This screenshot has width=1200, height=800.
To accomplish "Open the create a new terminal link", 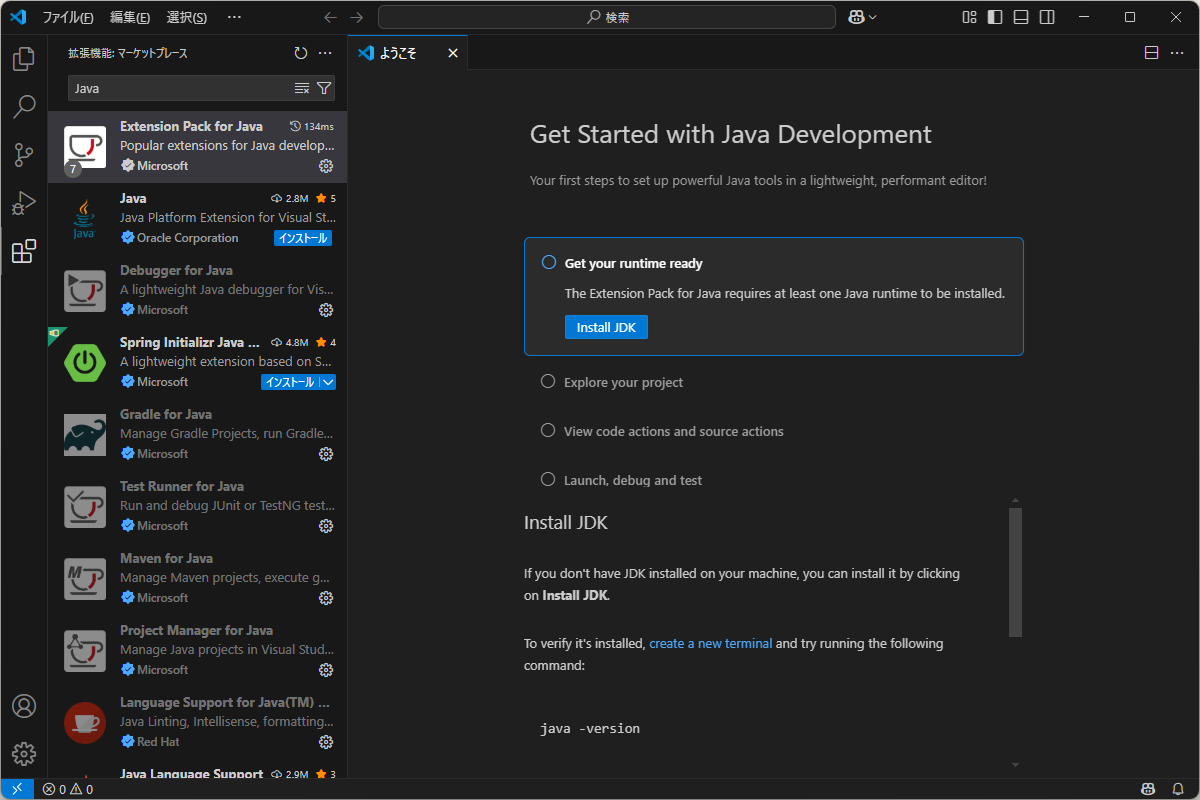I will pyautogui.click(x=710, y=643).
